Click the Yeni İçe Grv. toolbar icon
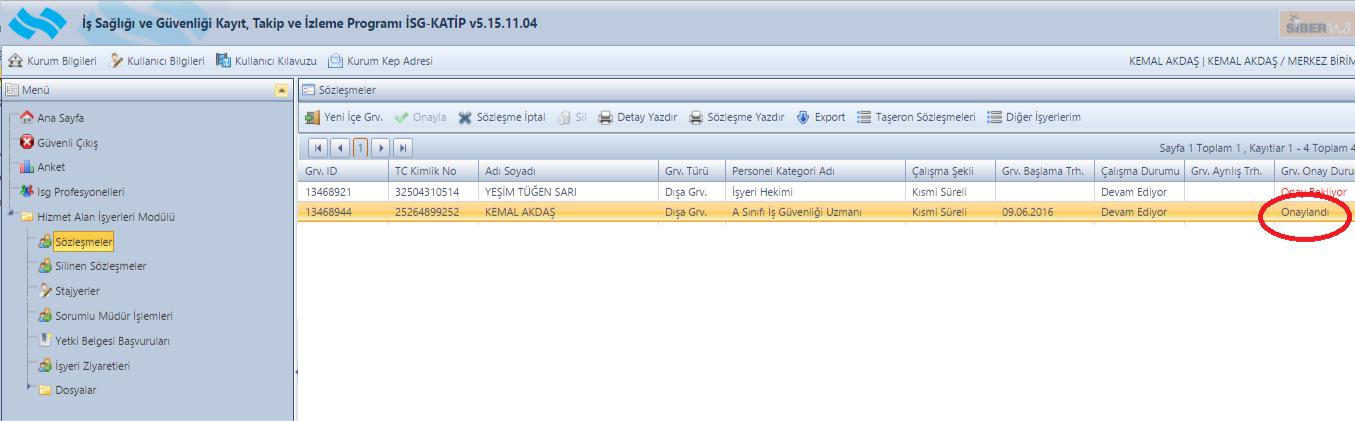The height and width of the screenshot is (421, 1355). tap(313, 117)
